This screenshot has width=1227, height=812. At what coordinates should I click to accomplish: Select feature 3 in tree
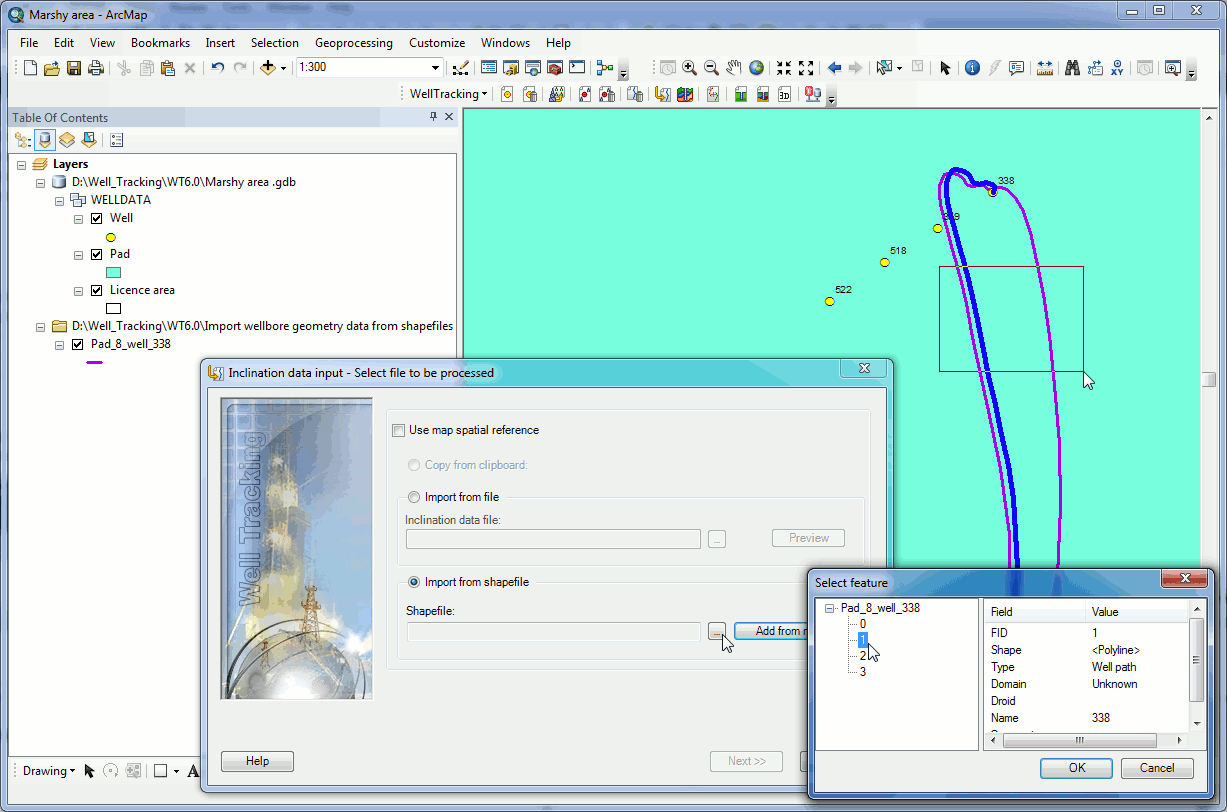click(863, 672)
